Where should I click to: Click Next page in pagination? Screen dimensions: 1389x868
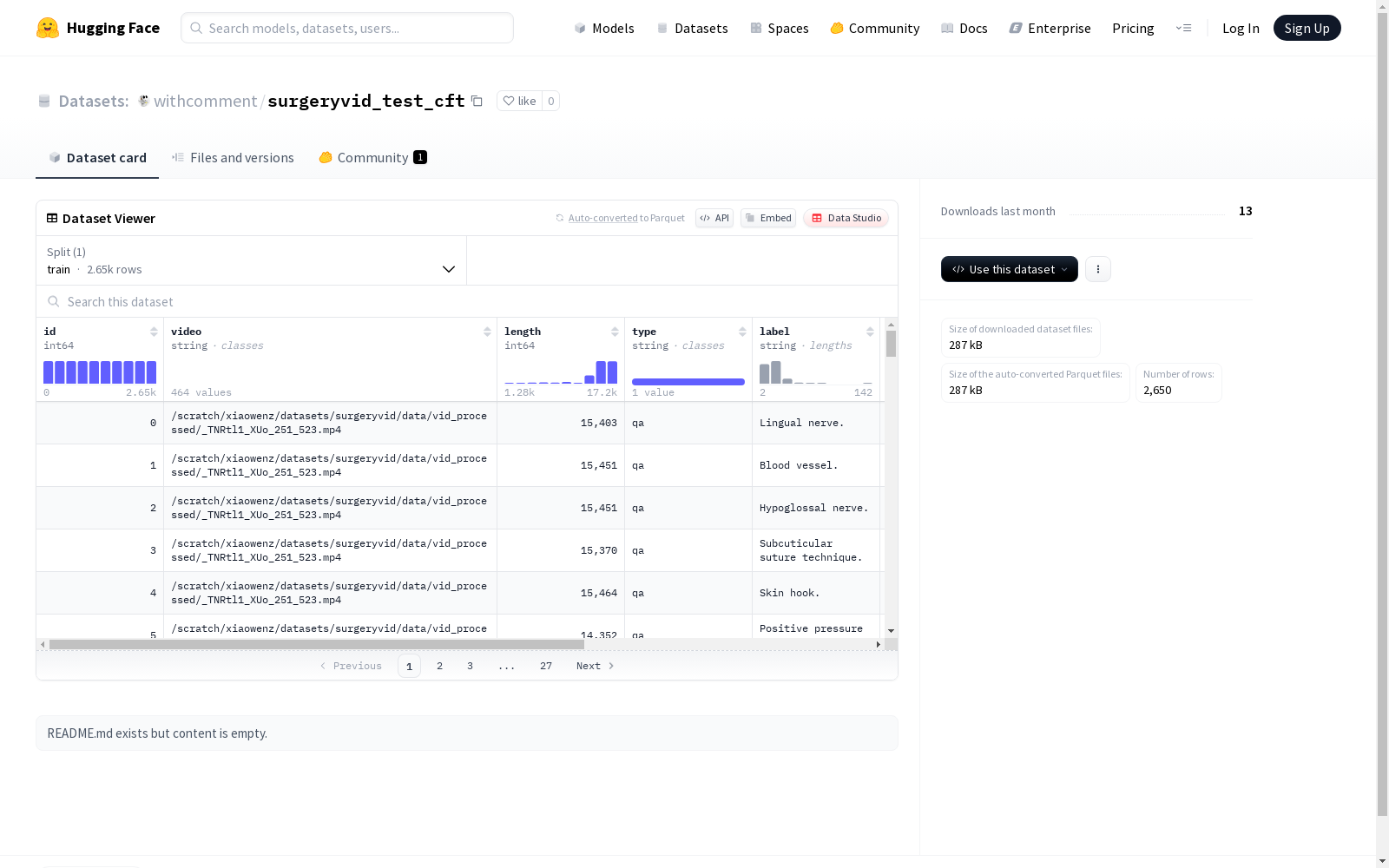click(x=596, y=666)
